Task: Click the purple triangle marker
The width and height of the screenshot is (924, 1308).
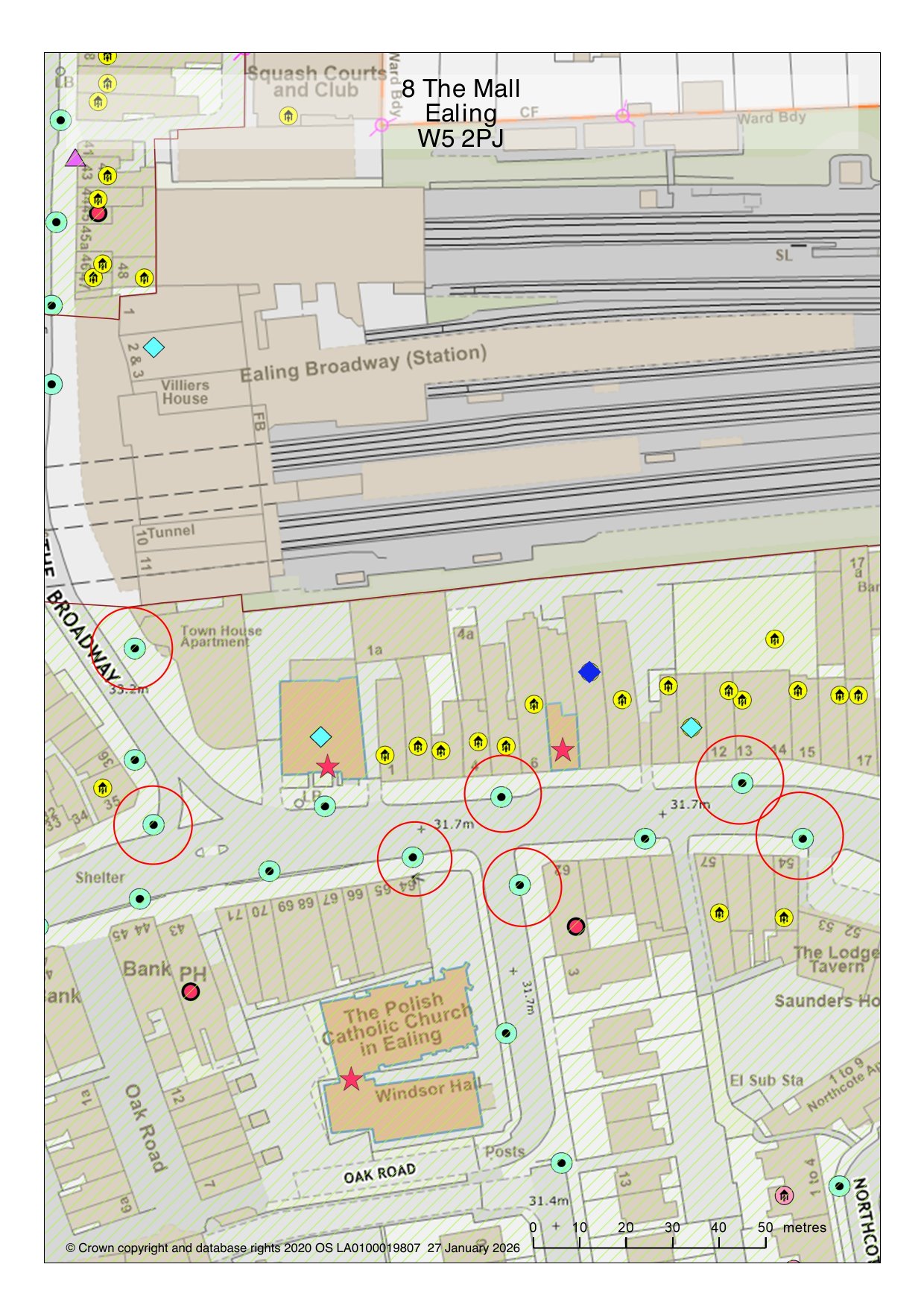Action: coord(75,158)
